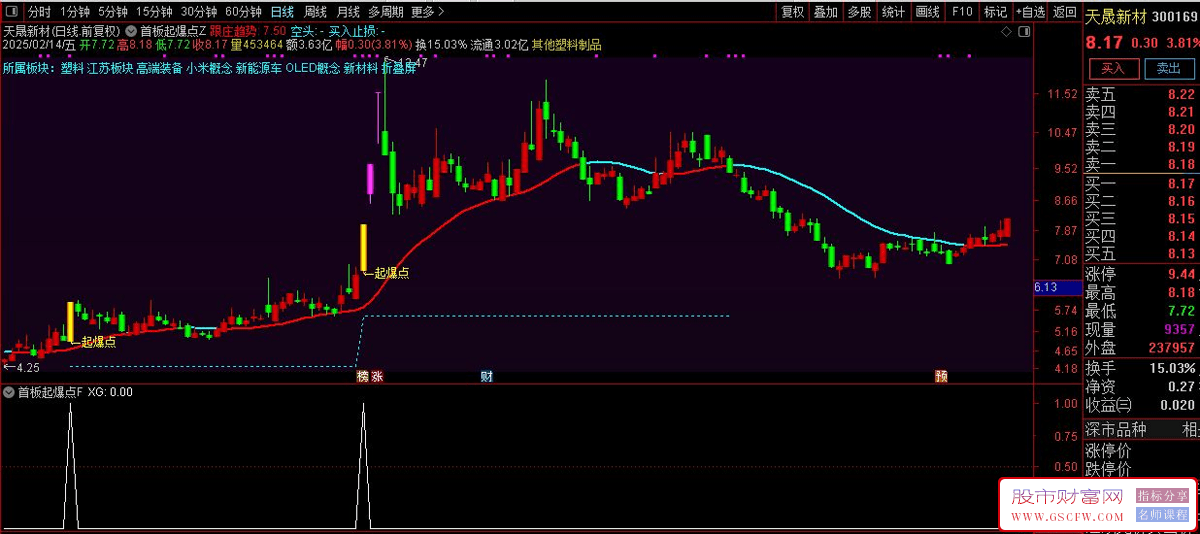
Task: Activate the 画线 drawing tool
Action: coord(928,12)
